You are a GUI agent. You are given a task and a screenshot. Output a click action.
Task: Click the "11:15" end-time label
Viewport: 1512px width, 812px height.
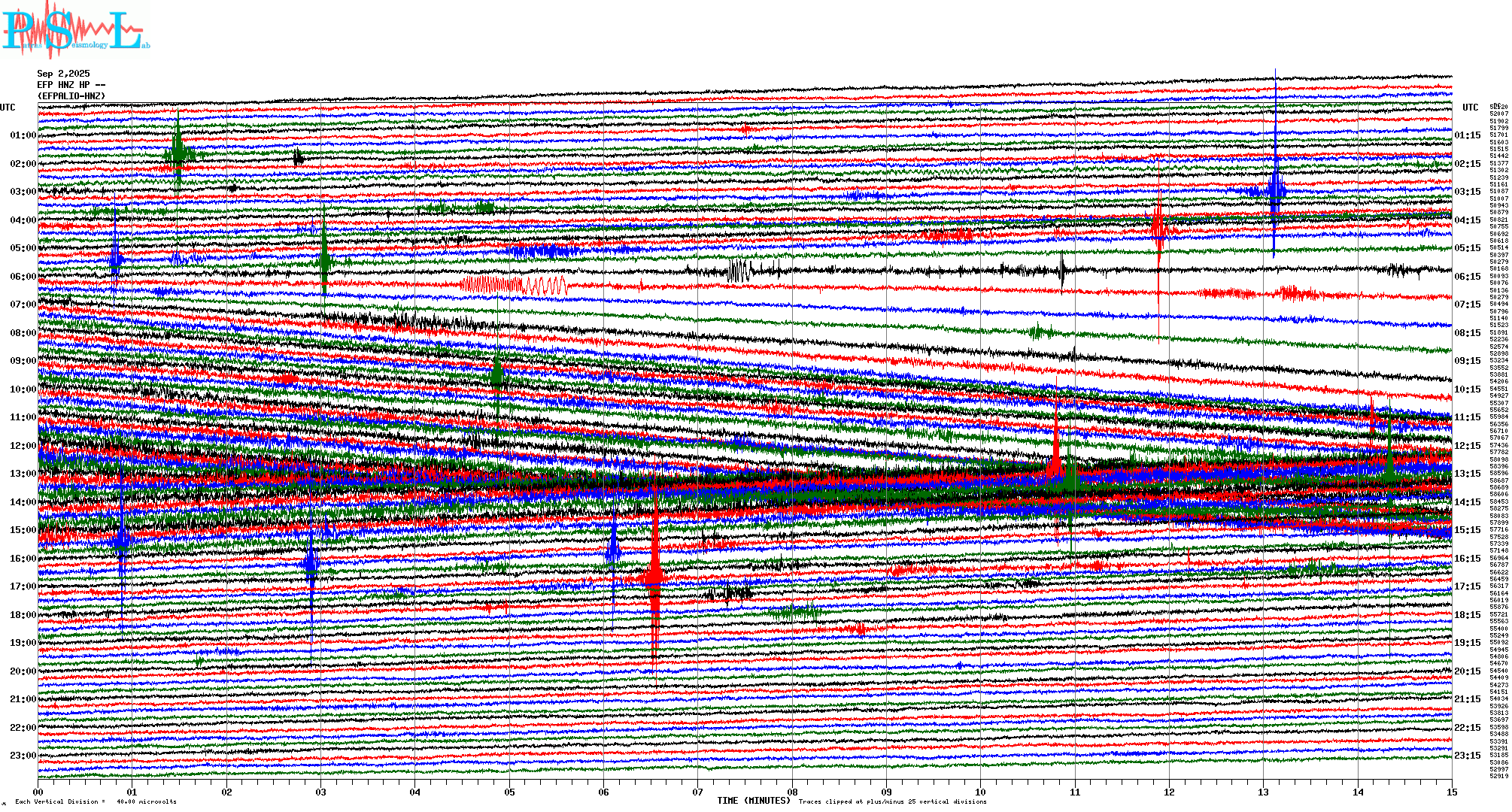[x=1467, y=417]
